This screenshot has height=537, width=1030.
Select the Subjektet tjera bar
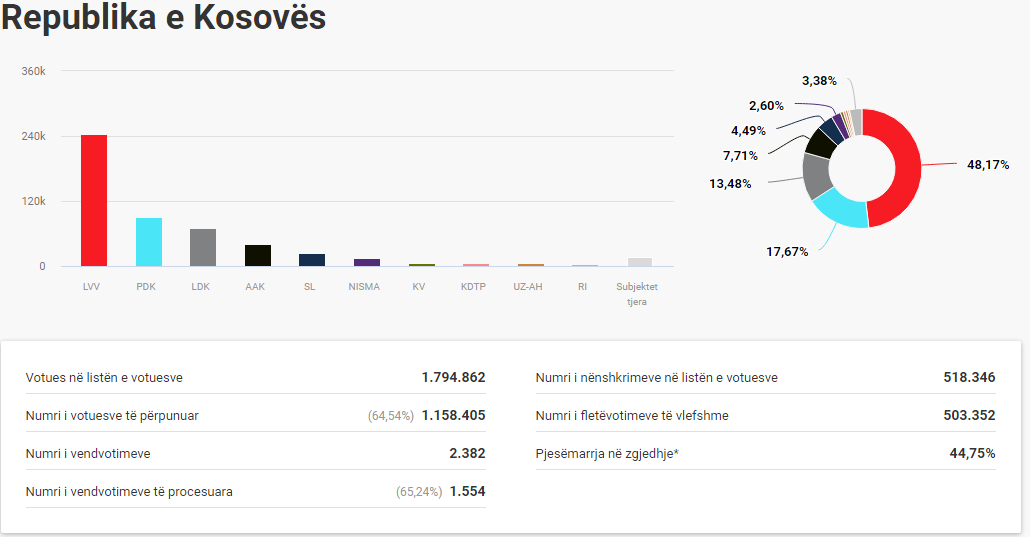point(640,262)
